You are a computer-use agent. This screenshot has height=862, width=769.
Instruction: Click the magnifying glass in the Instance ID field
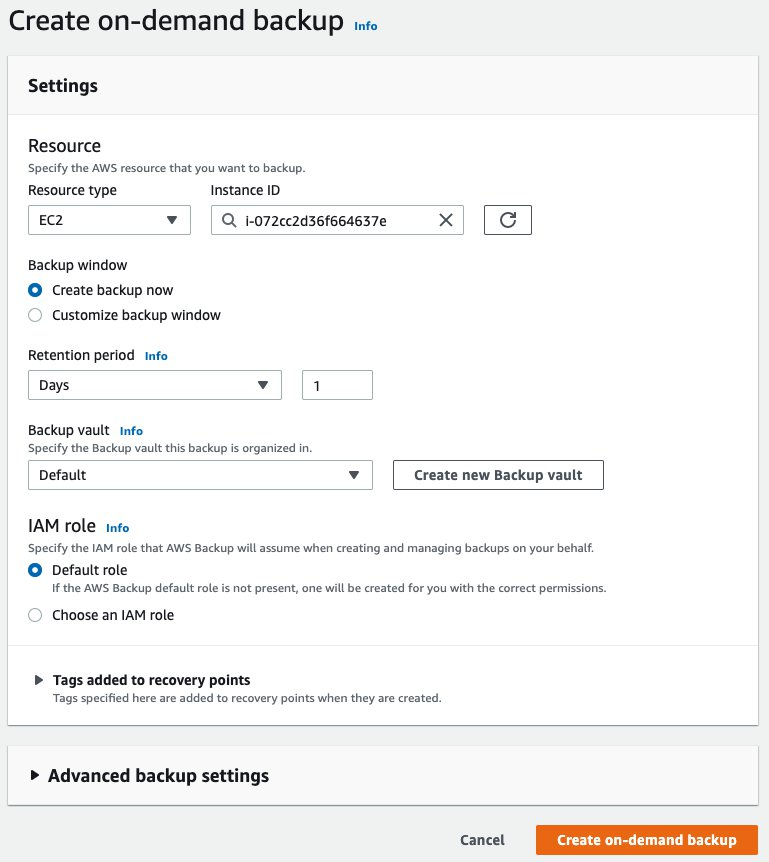pyautogui.click(x=227, y=220)
